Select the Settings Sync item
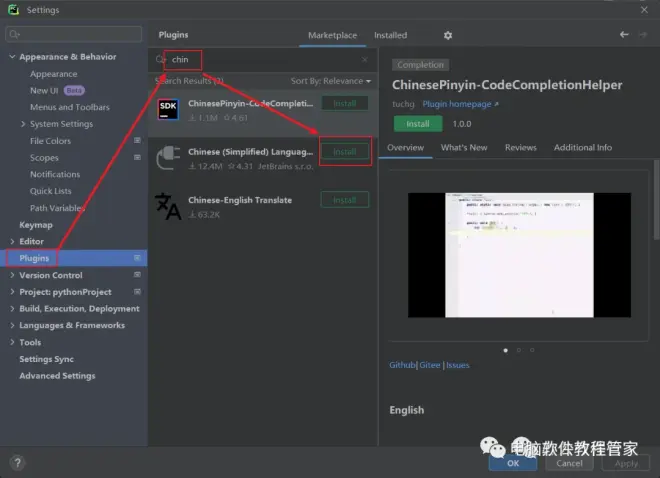Image resolution: width=660 pixels, height=478 pixels. (46, 359)
